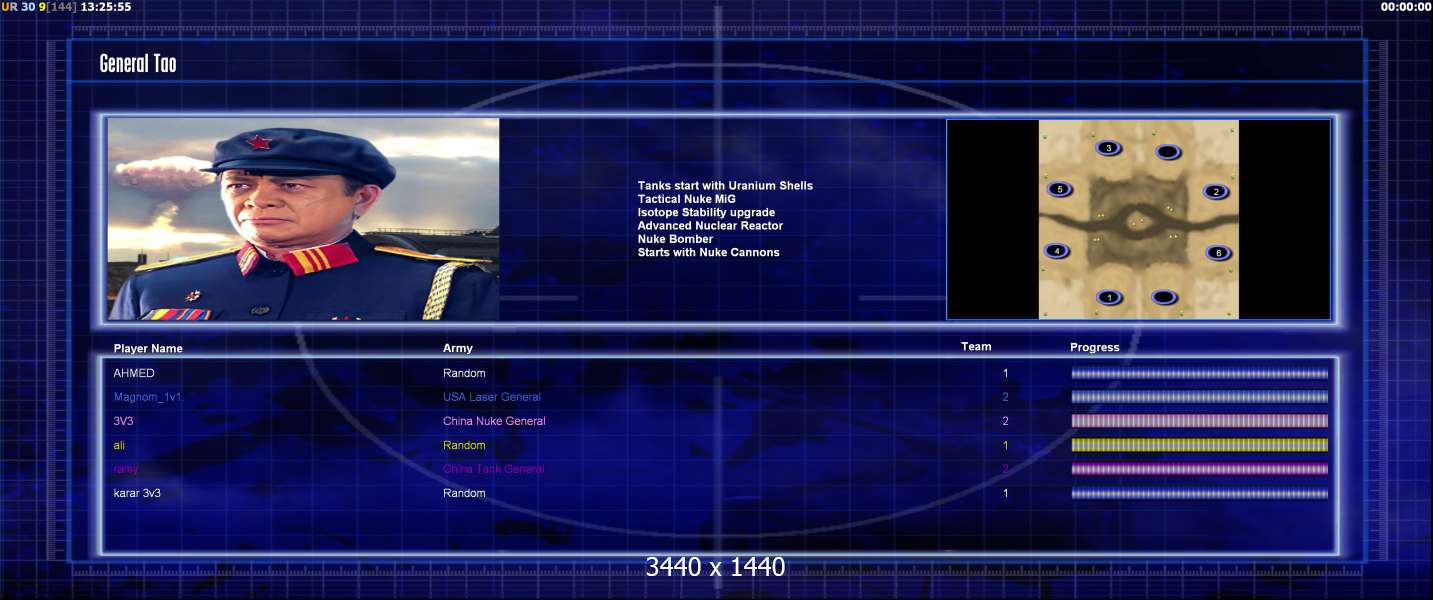Click the 'Army' column header
The height and width of the screenshot is (600, 1433).
click(458, 348)
